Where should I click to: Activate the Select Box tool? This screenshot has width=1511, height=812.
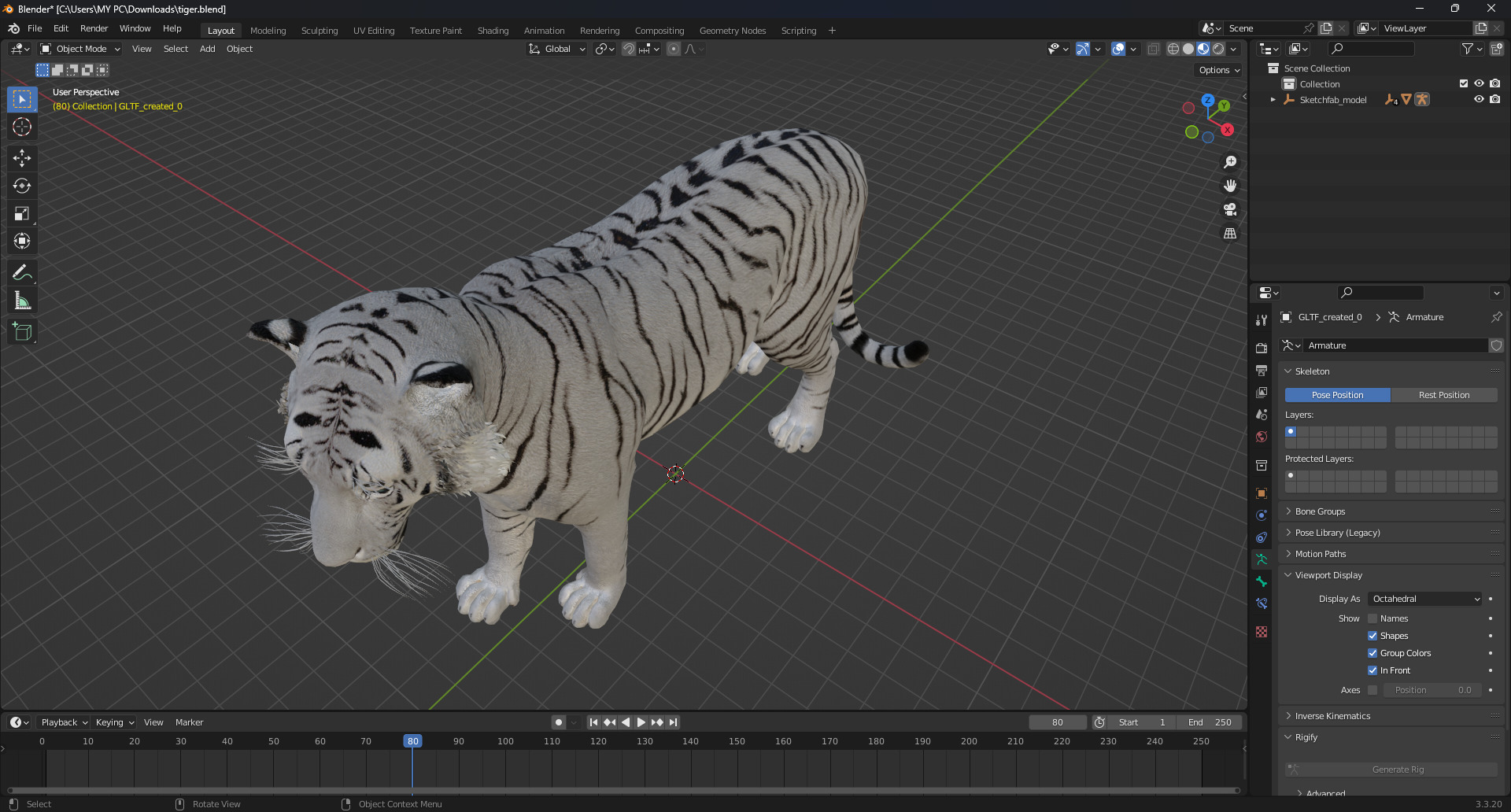coord(22,99)
